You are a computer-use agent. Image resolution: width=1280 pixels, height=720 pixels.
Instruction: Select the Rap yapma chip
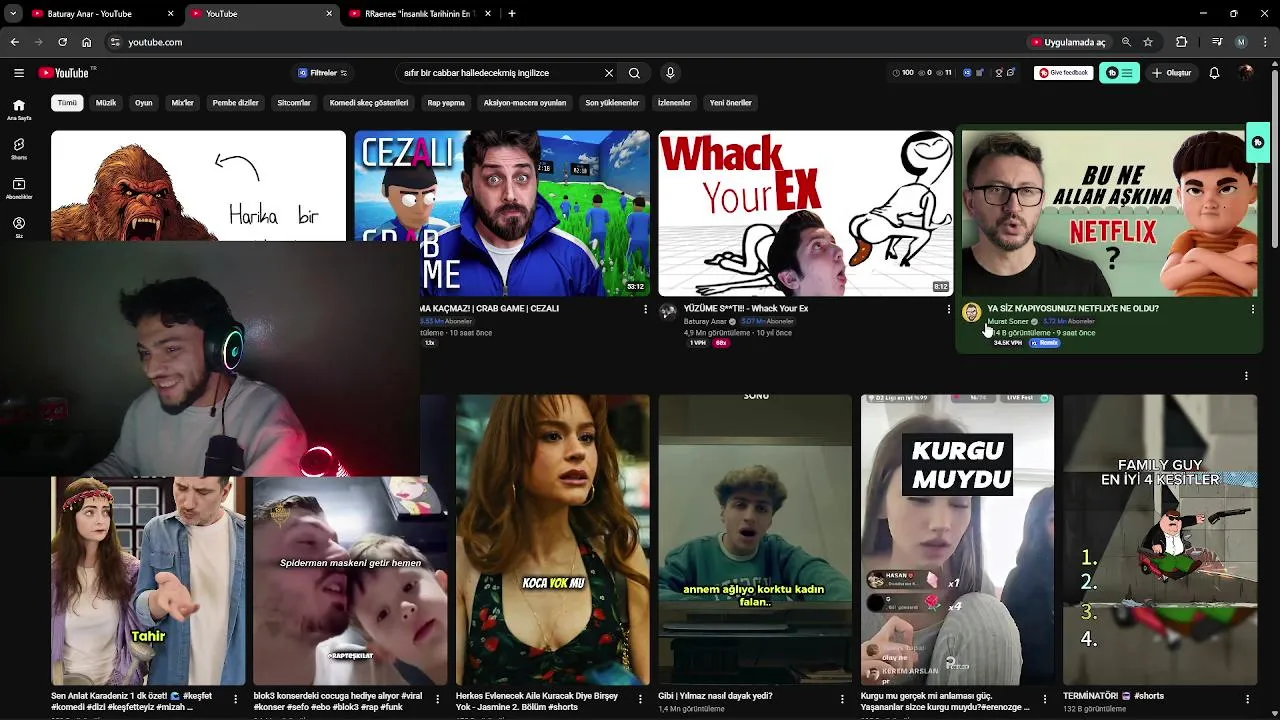[x=446, y=103]
